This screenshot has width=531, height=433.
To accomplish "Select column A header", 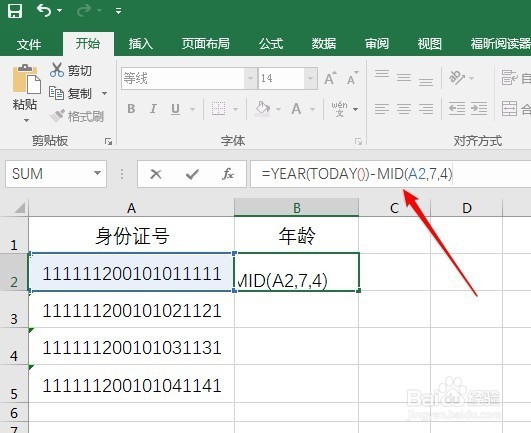I will pyautogui.click(x=131, y=208).
